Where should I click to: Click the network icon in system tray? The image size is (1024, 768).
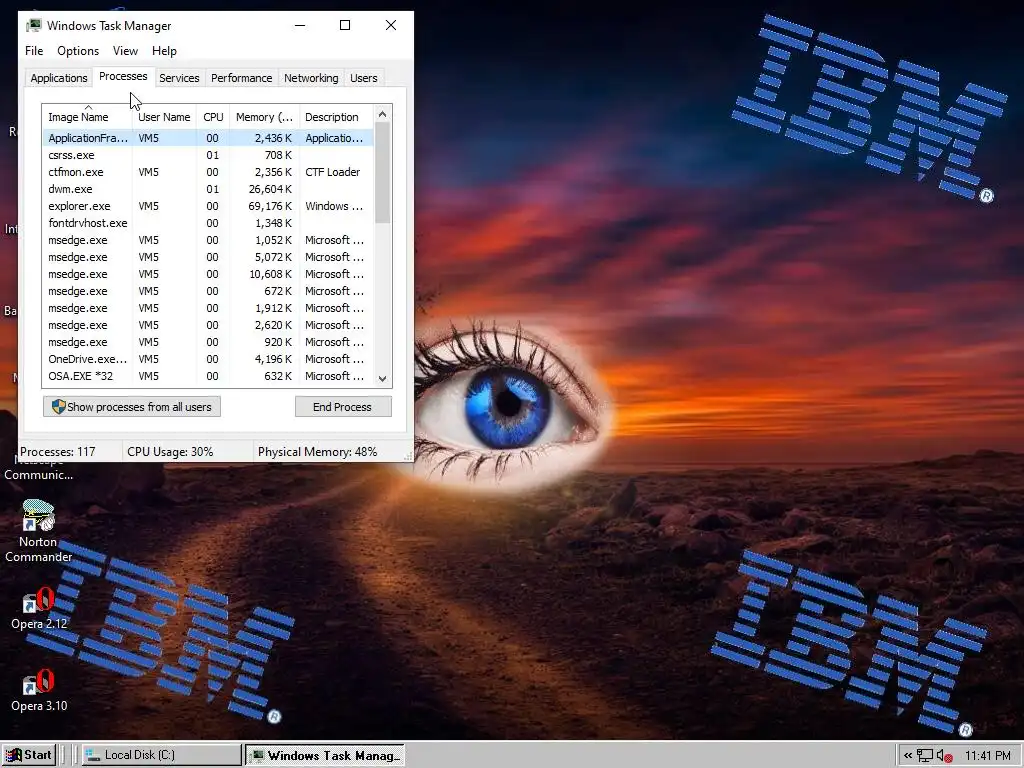tap(925, 756)
